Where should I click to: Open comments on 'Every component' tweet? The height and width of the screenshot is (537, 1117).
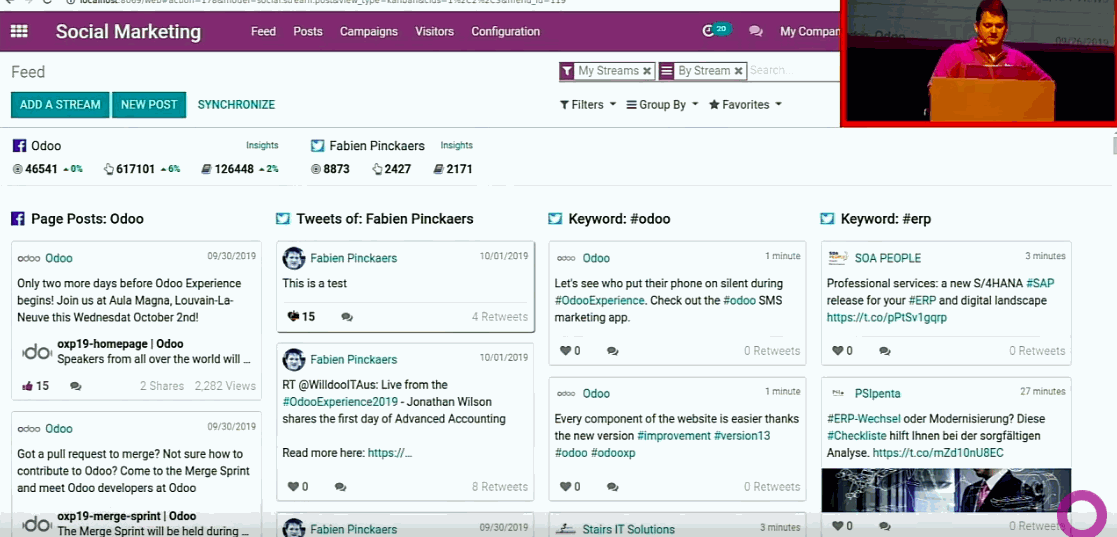click(612, 487)
